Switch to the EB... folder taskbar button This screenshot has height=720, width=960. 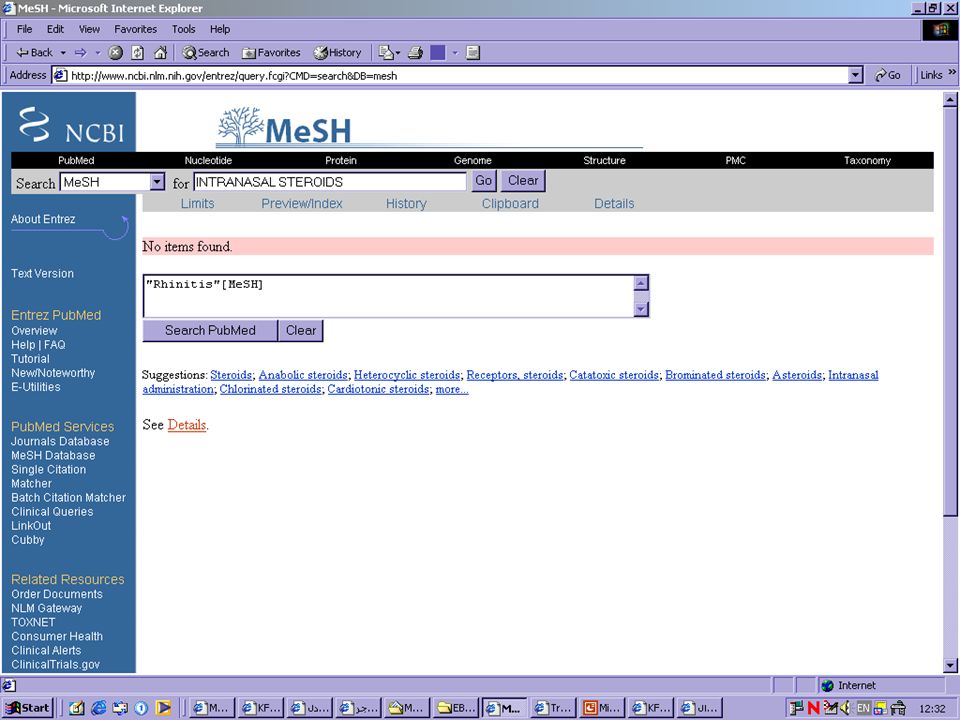[456, 708]
